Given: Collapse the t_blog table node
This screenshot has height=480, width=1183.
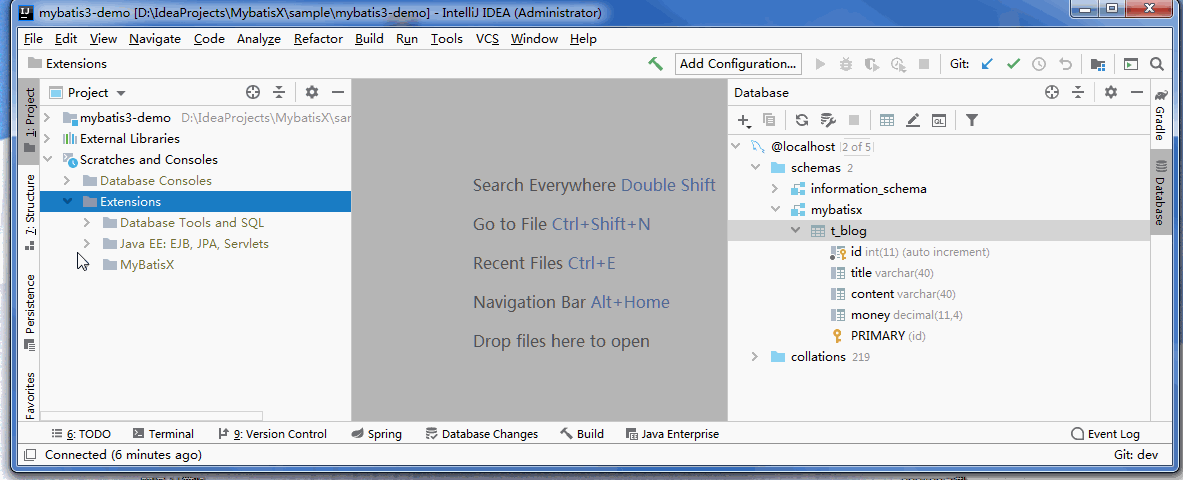Looking at the screenshot, I should pyautogui.click(x=795, y=230).
